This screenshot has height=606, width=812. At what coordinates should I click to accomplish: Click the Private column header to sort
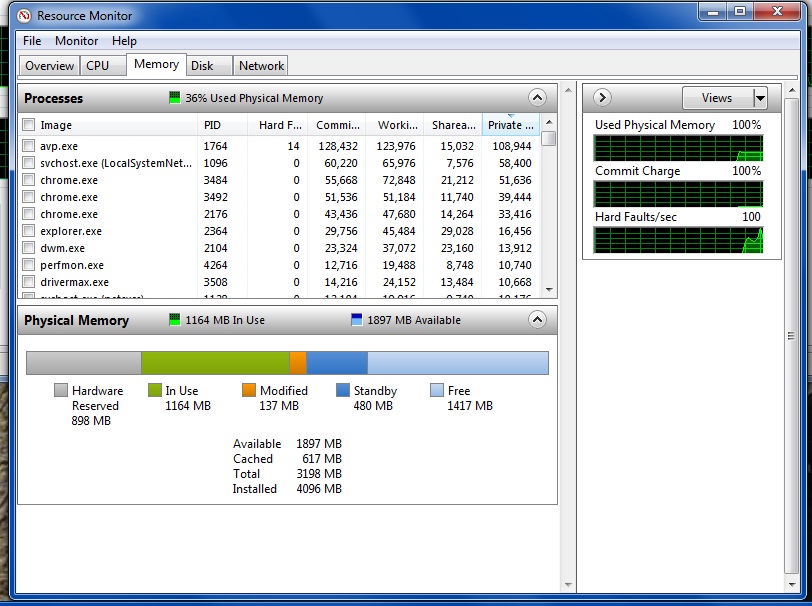510,125
